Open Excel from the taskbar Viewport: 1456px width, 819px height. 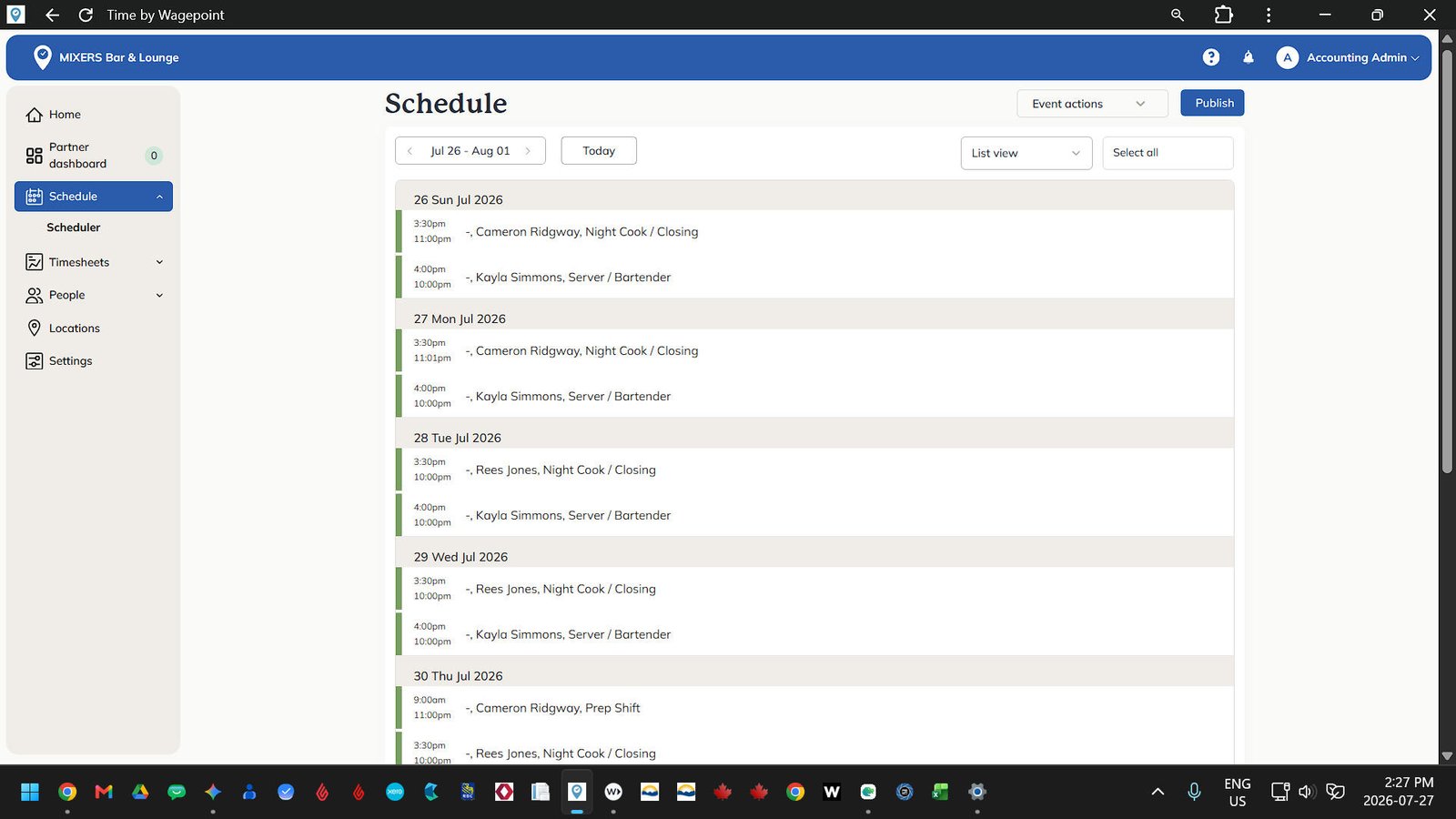point(941,792)
